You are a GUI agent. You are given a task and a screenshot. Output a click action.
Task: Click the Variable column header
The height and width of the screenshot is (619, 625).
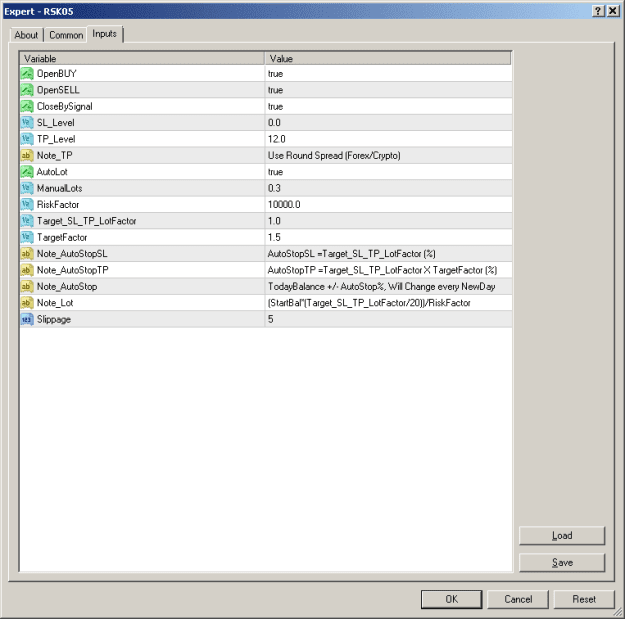(x=142, y=59)
